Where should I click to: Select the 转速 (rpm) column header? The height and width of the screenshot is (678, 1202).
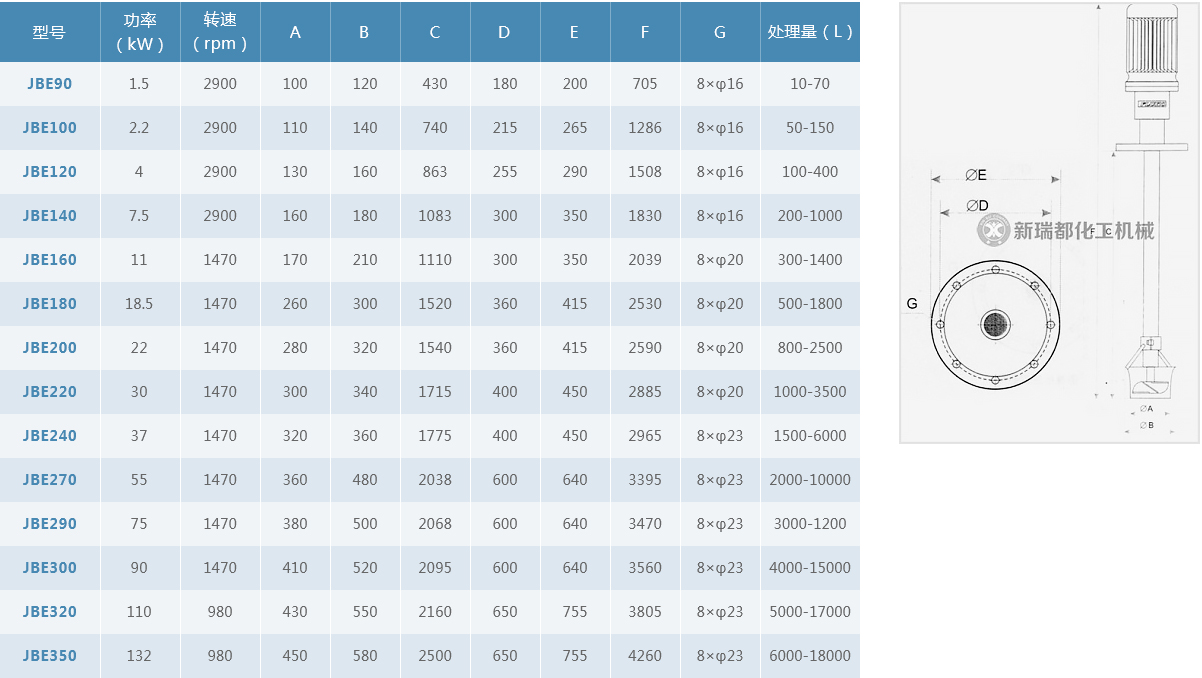220,32
